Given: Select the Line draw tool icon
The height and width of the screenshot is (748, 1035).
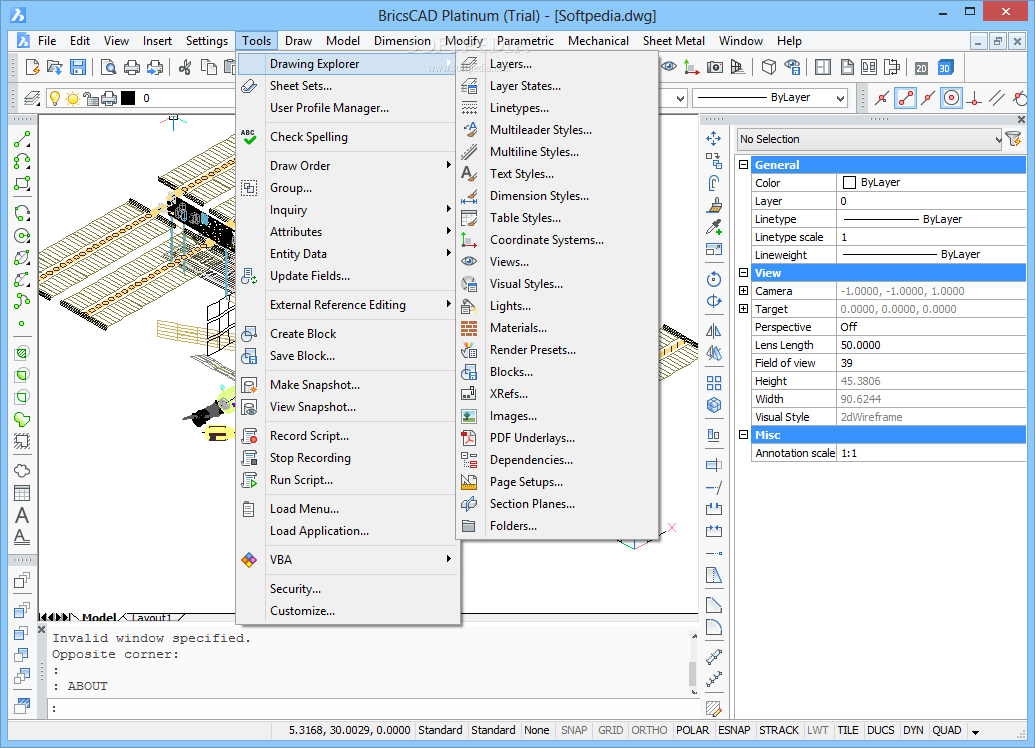Looking at the screenshot, I should coord(22,139).
